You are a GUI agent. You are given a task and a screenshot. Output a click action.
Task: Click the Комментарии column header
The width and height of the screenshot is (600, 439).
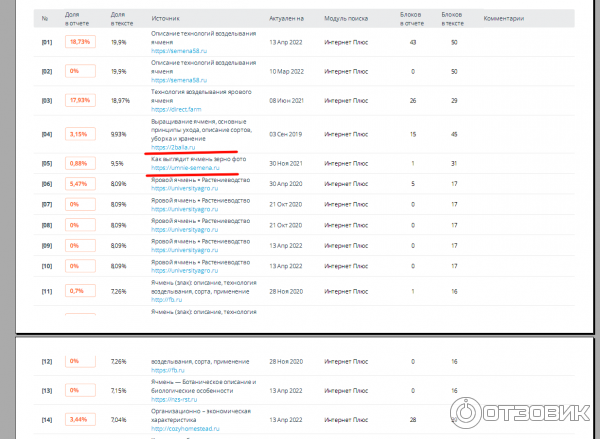pyautogui.click(x=504, y=18)
